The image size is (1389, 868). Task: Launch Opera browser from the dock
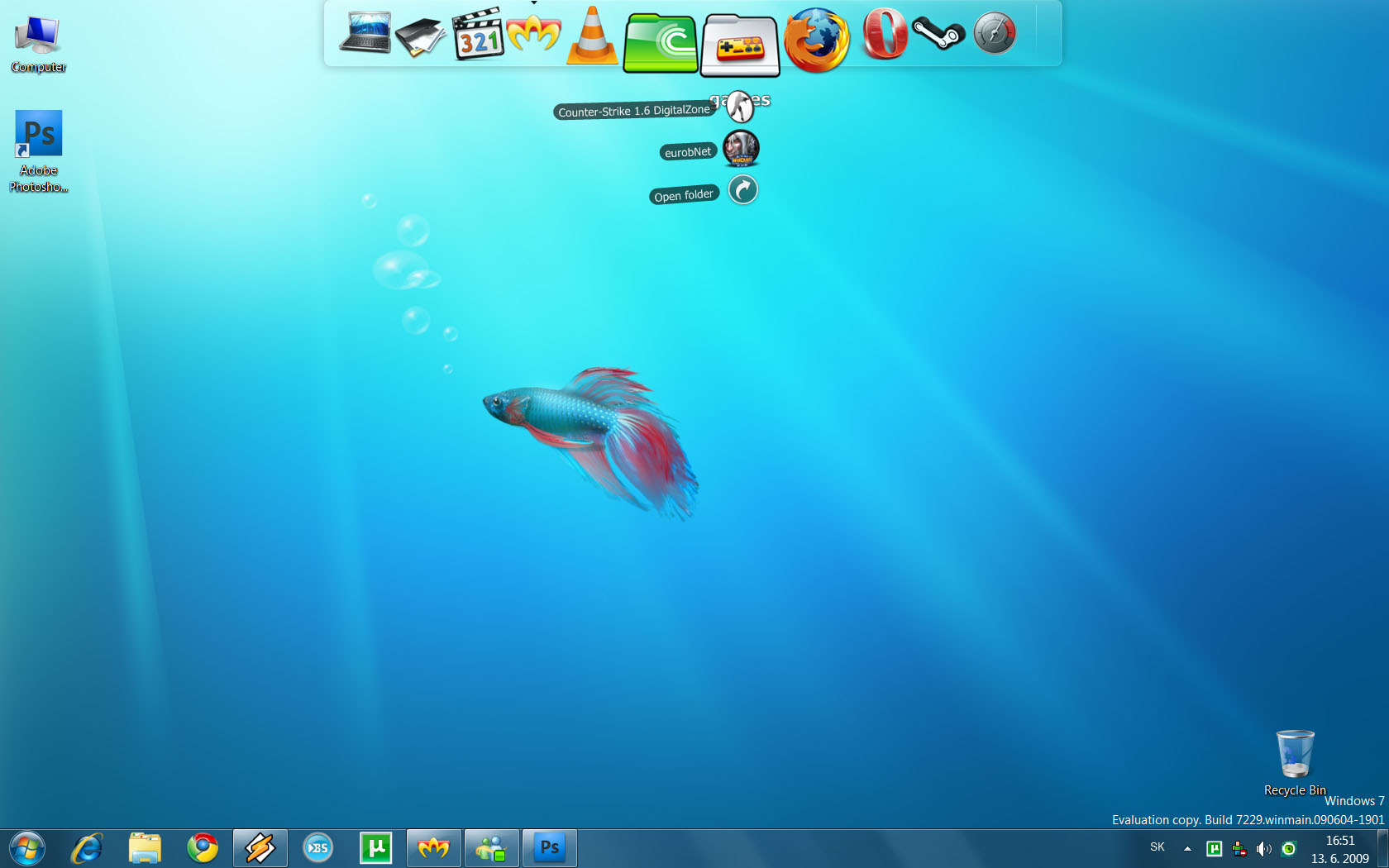(884, 34)
